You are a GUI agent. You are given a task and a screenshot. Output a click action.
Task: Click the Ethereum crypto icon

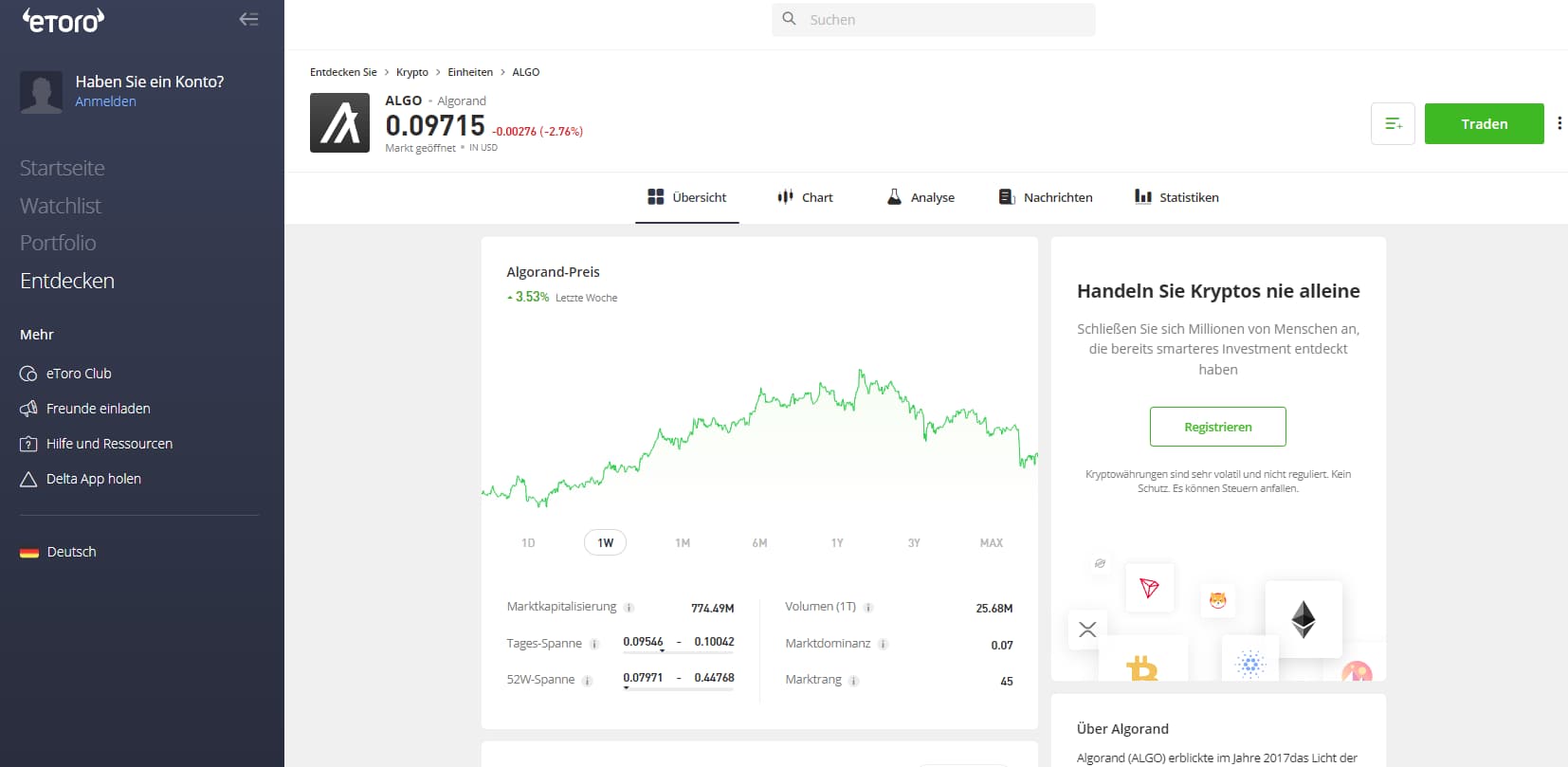(1304, 619)
